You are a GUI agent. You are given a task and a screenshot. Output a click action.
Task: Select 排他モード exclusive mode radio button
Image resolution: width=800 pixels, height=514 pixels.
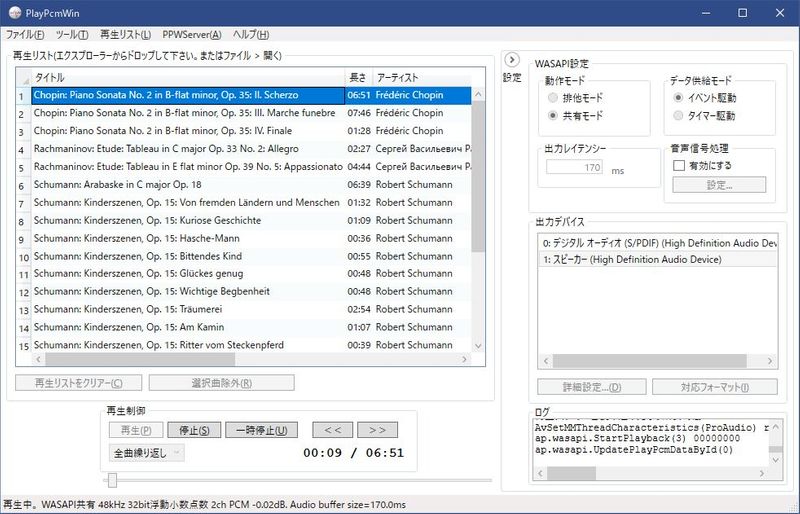pos(554,99)
